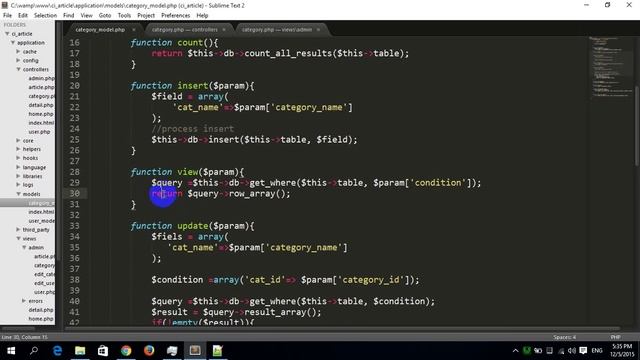Expand the core folder arrow
The width and height of the screenshot is (640, 360).
pos(18,140)
